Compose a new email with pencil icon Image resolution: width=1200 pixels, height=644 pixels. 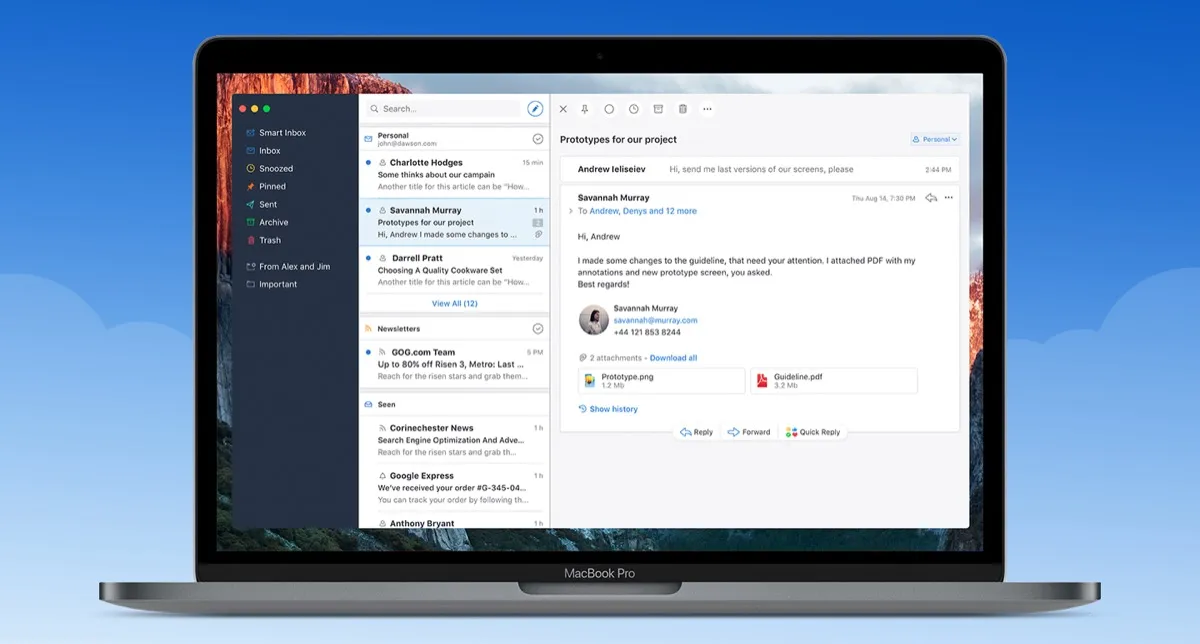(x=535, y=109)
